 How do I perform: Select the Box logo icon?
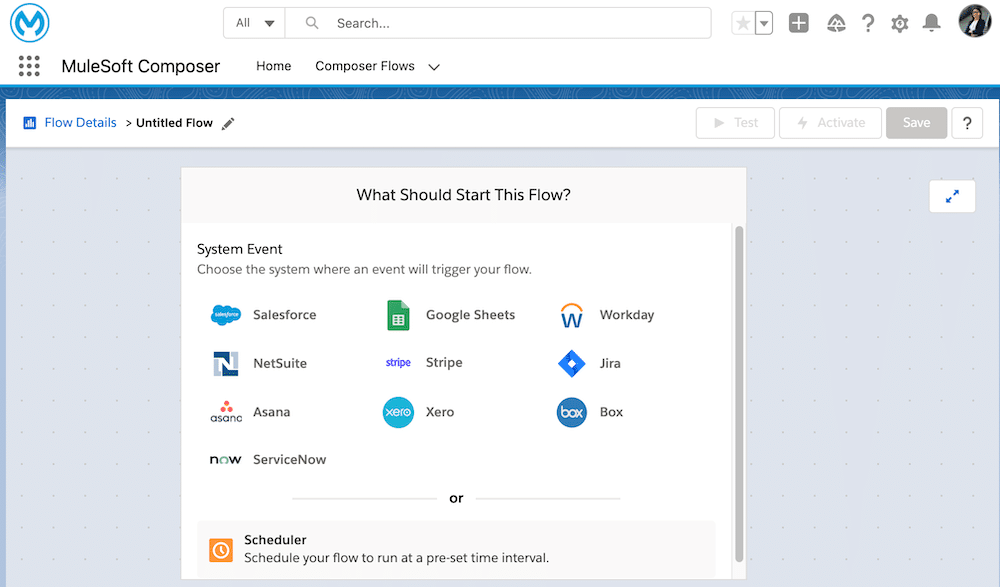coord(571,412)
